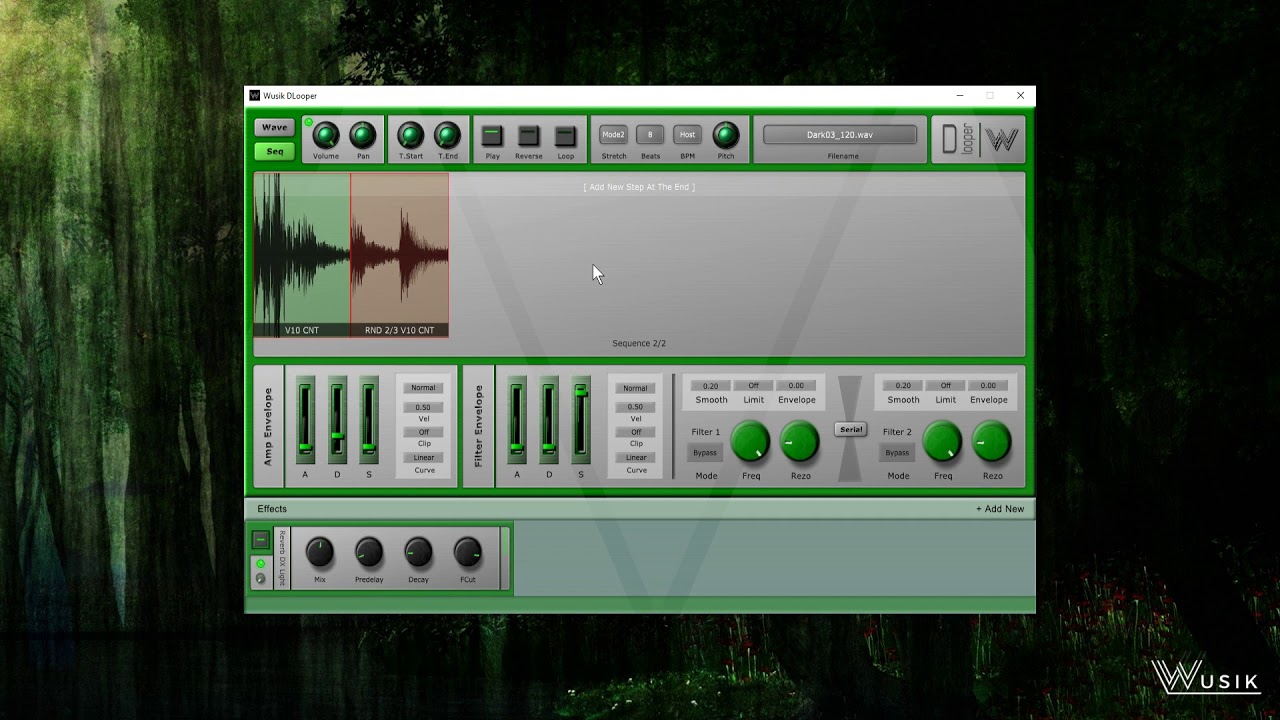This screenshot has height=720, width=1280.
Task: Open Filter Envelope Normal mode selector
Action: pos(636,388)
